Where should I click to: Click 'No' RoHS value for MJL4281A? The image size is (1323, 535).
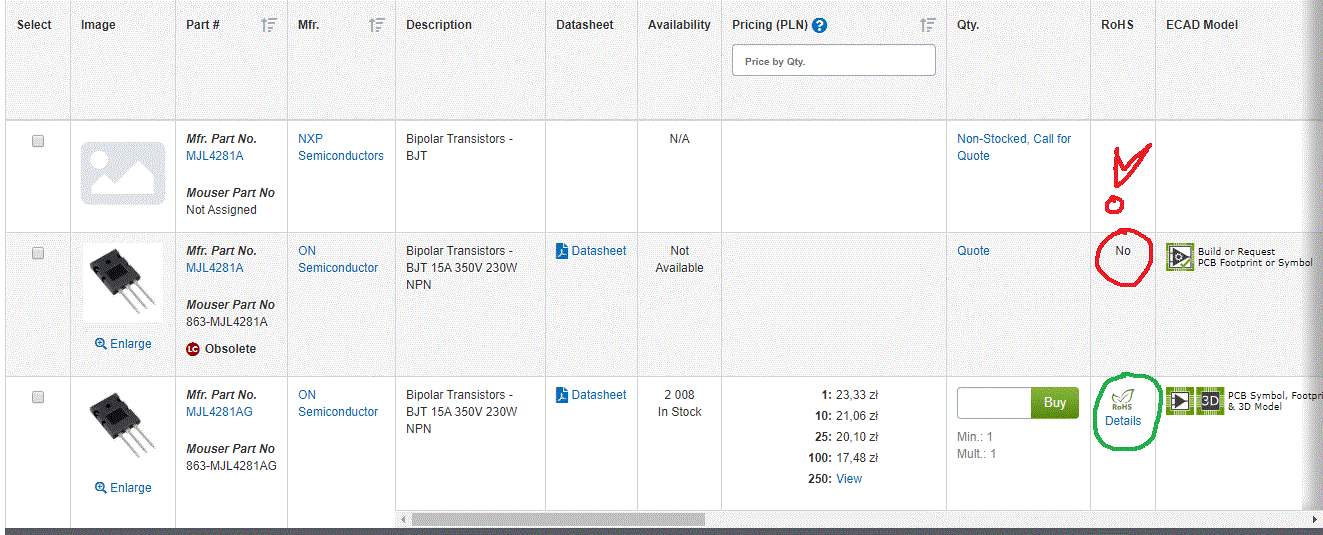[1123, 251]
